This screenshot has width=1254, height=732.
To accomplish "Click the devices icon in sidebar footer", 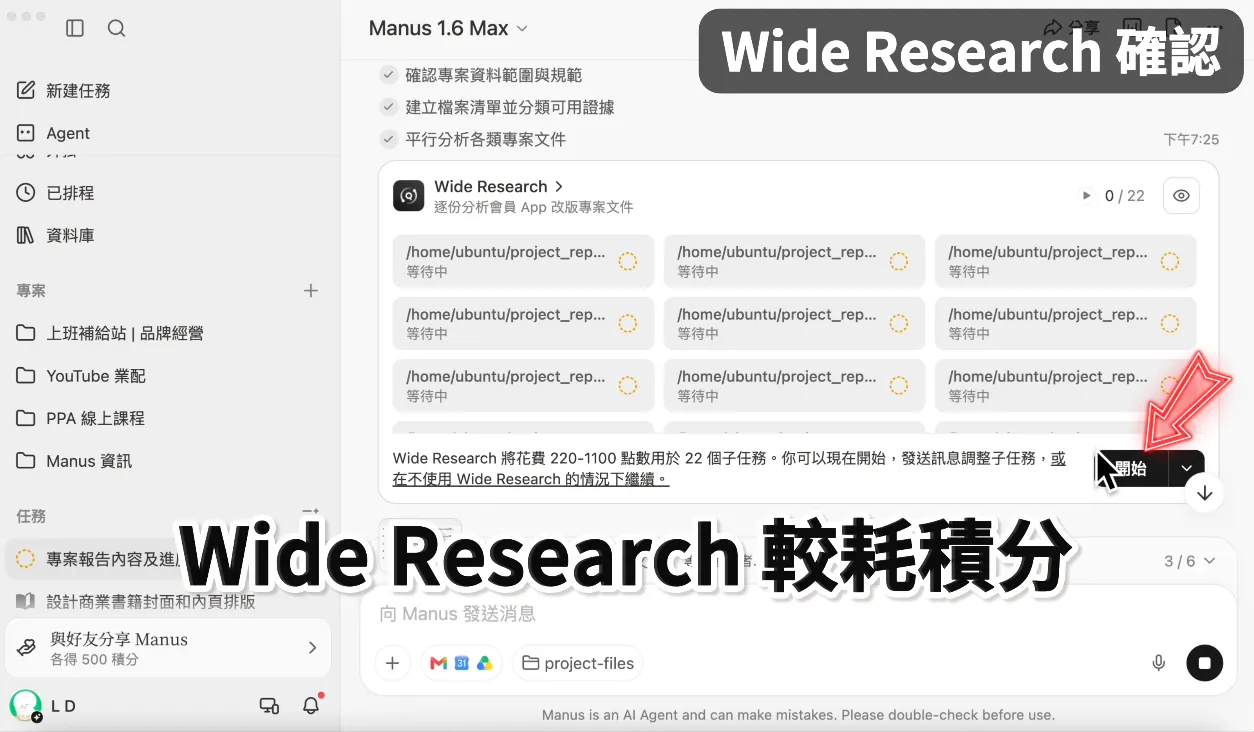I will [269, 706].
